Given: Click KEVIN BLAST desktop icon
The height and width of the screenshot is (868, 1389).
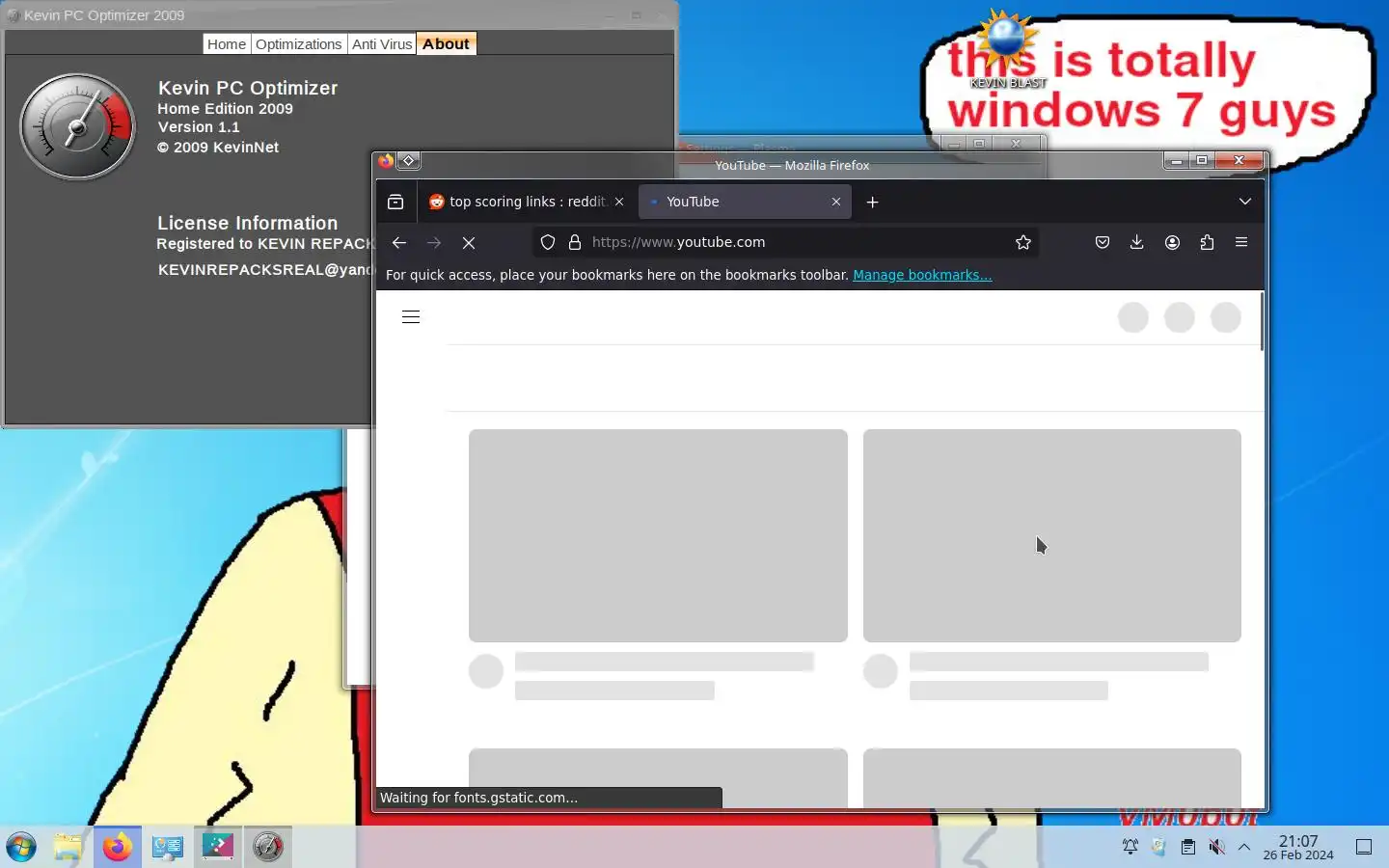Looking at the screenshot, I should coord(1008,50).
